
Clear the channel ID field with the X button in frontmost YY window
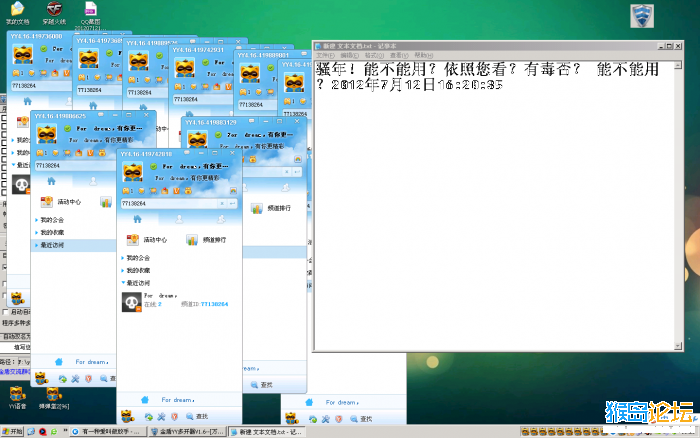[x=222, y=204]
